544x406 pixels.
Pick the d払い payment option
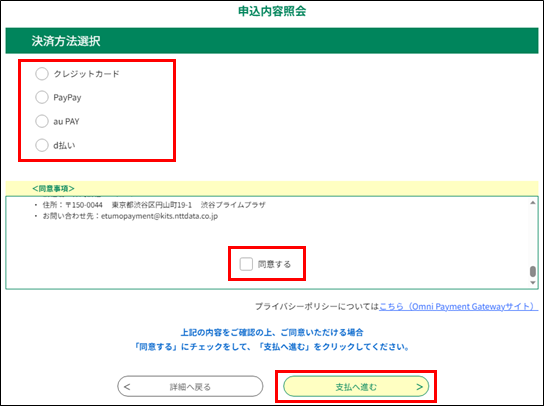pos(42,145)
